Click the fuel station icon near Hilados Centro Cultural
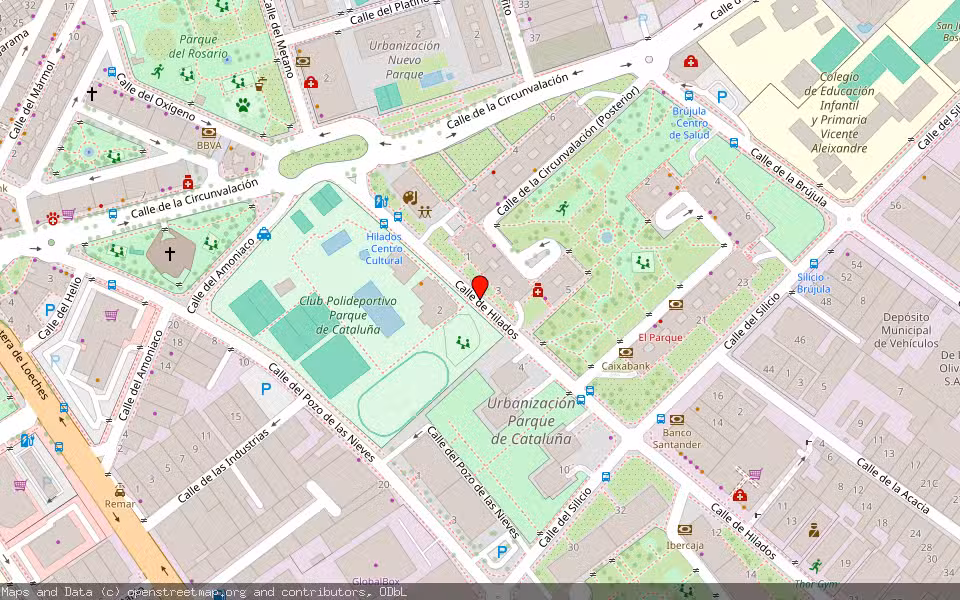The image size is (960, 600). [380, 201]
